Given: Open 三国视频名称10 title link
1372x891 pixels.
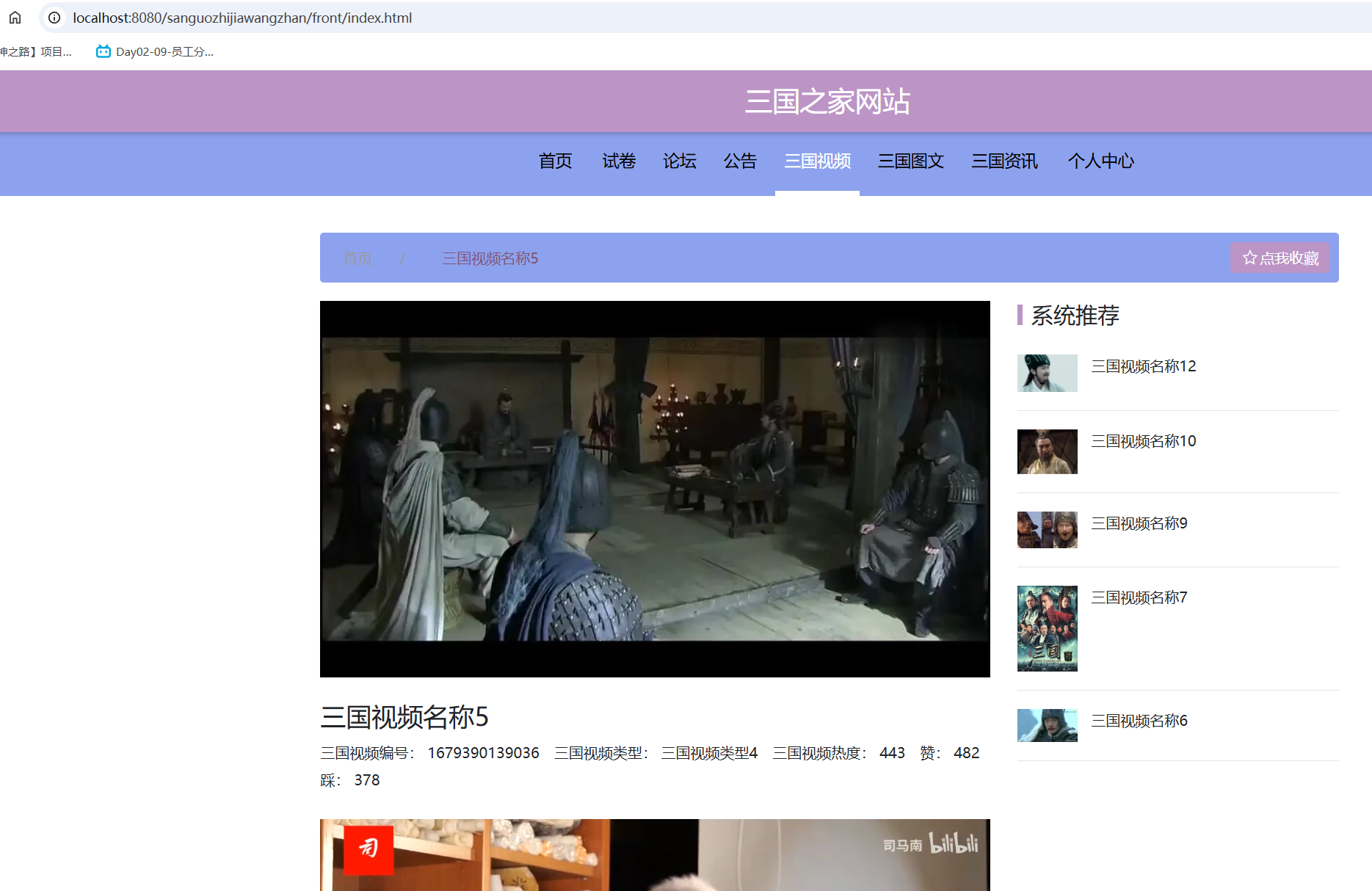Looking at the screenshot, I should pos(1144,441).
